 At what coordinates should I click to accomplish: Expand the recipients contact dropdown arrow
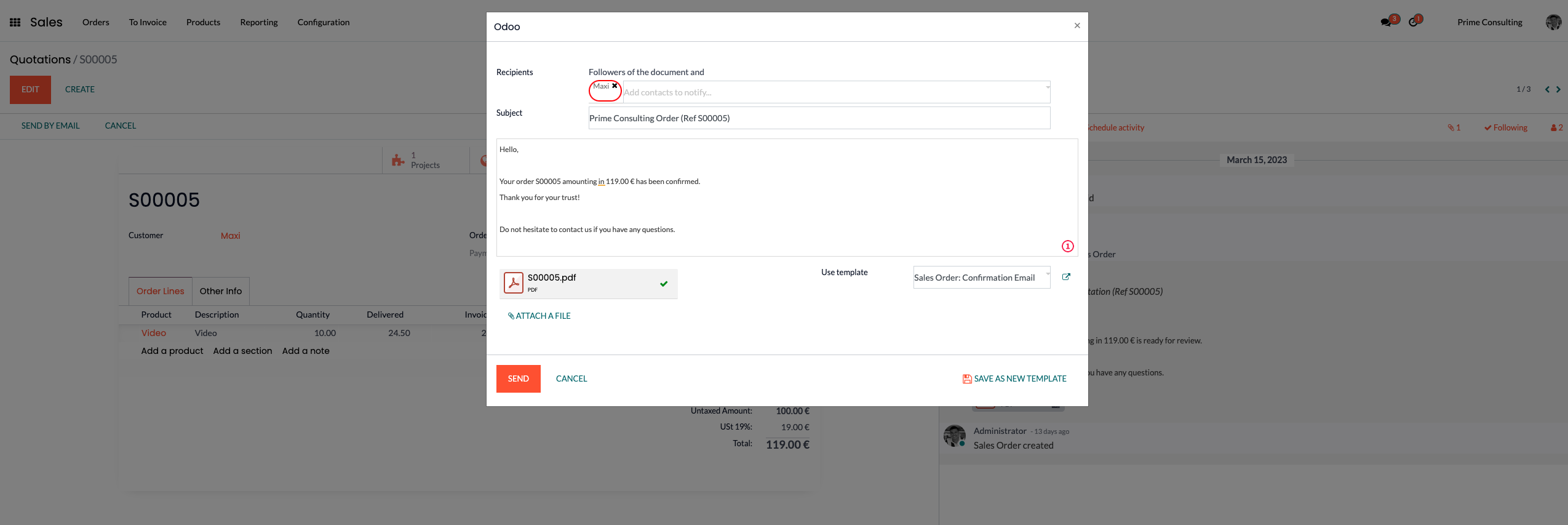[1048, 87]
